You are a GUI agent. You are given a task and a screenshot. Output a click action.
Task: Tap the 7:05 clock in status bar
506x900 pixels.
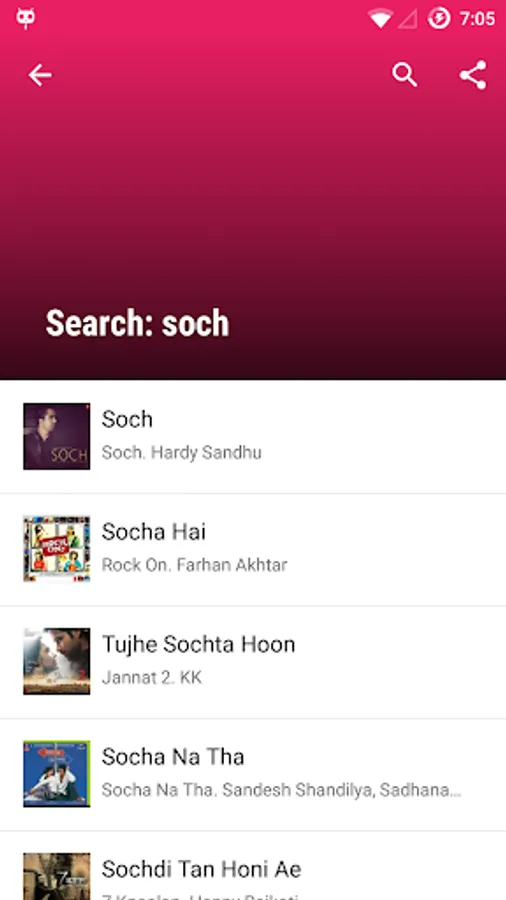pyautogui.click(x=477, y=19)
